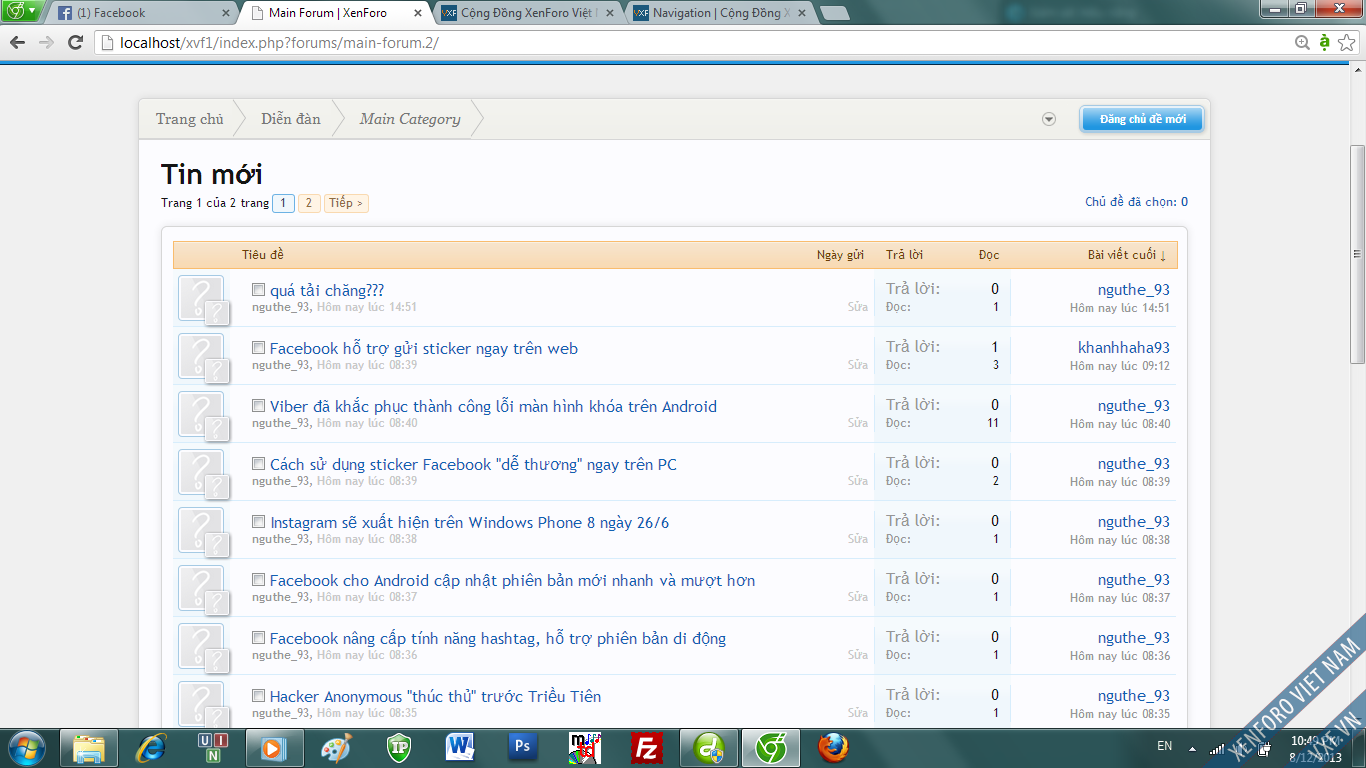
Task: Tick the 'Facebook nâng cấp tính năng hashtag' checkbox
Action: coord(258,638)
